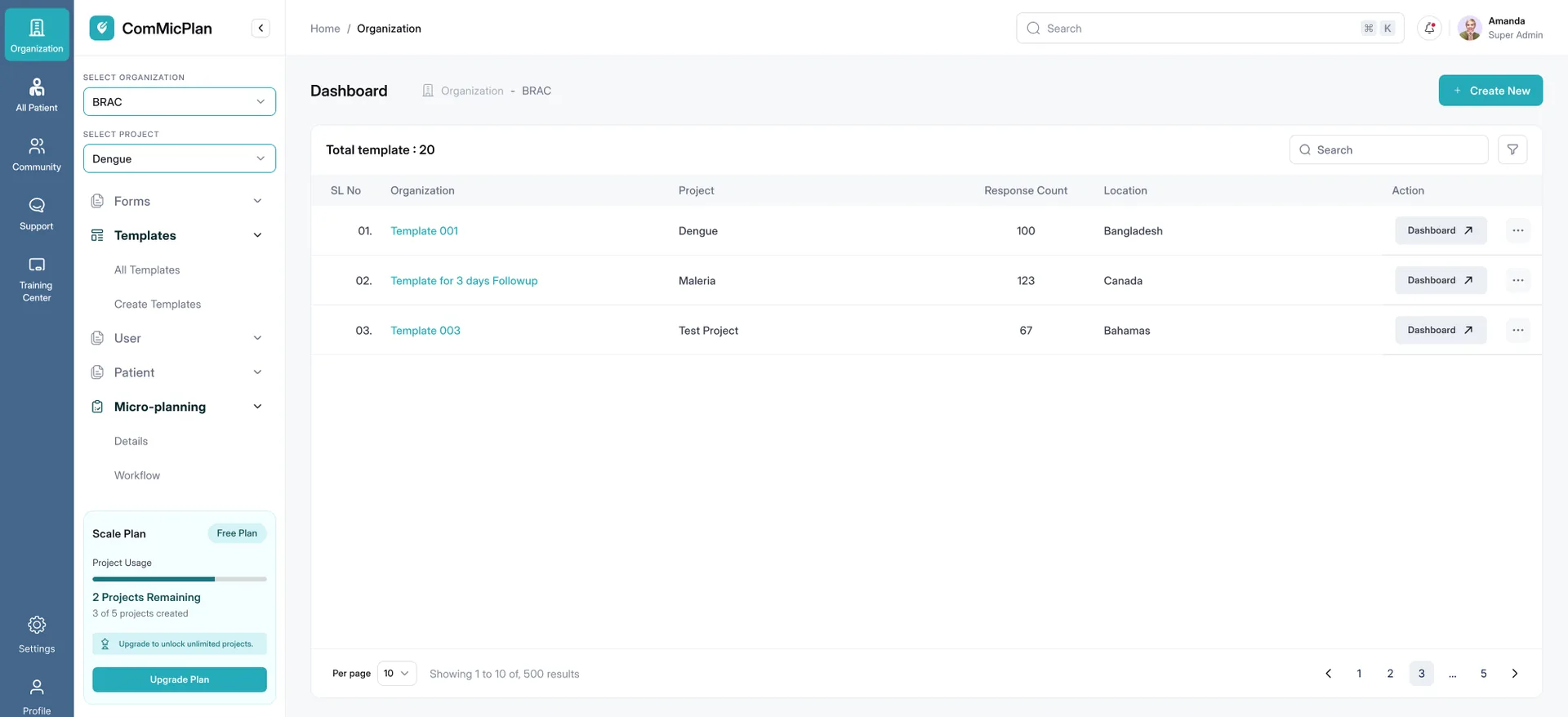1568x717 pixels.
Task: Expand the Forms menu section
Action: point(178,201)
